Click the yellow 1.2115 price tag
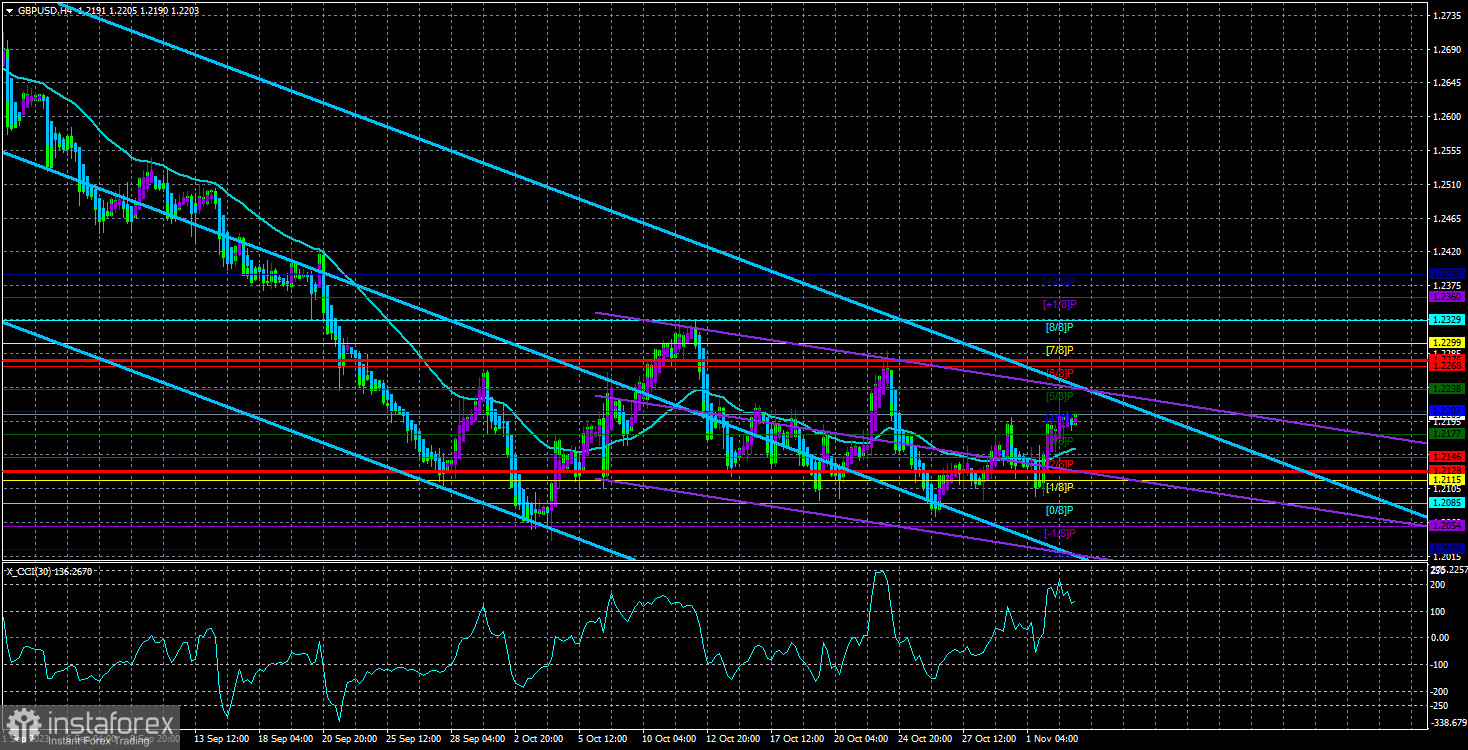Image resolution: width=1468 pixels, height=750 pixels. (1448, 479)
